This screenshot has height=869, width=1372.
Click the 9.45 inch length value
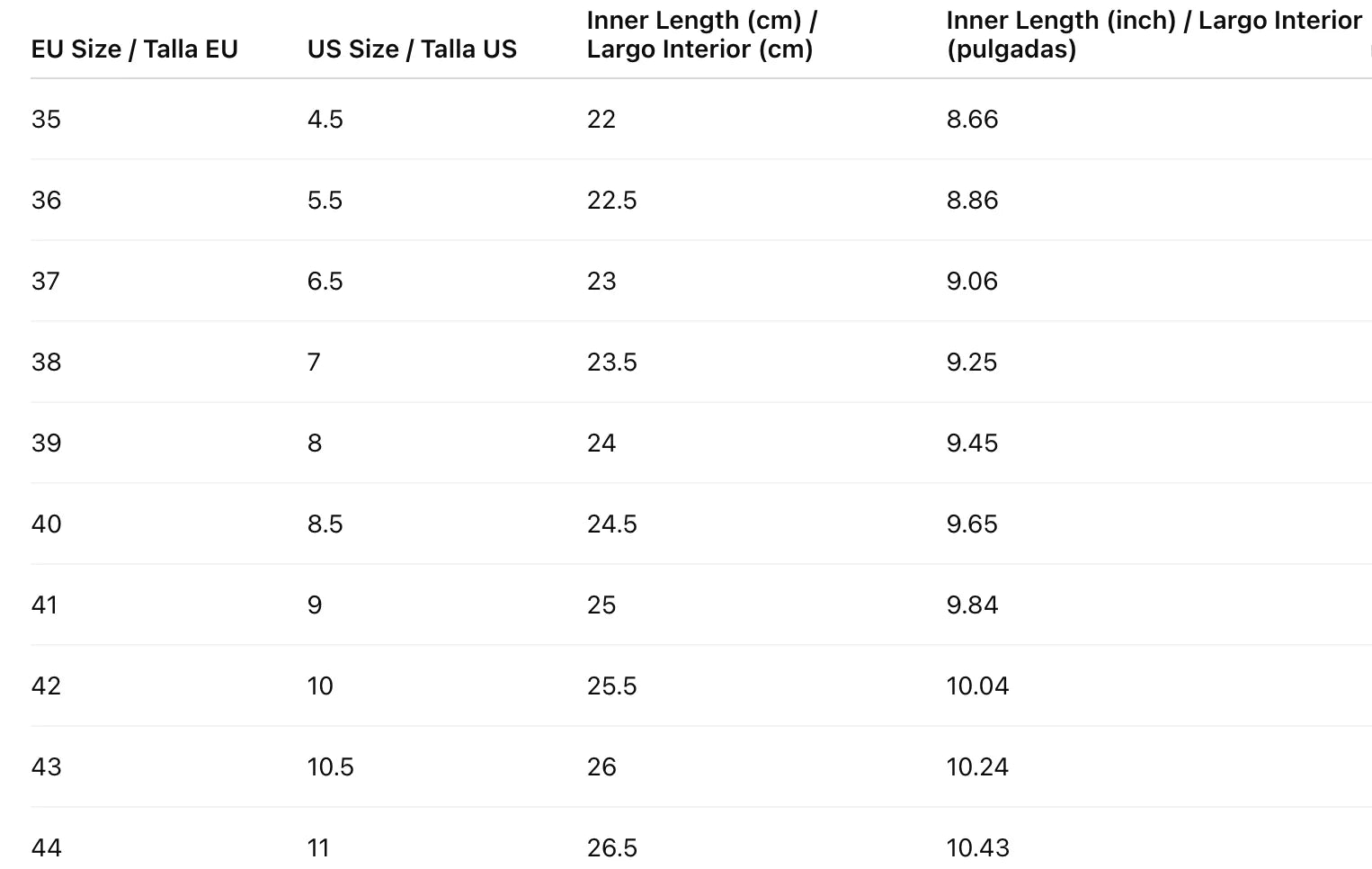[972, 443]
